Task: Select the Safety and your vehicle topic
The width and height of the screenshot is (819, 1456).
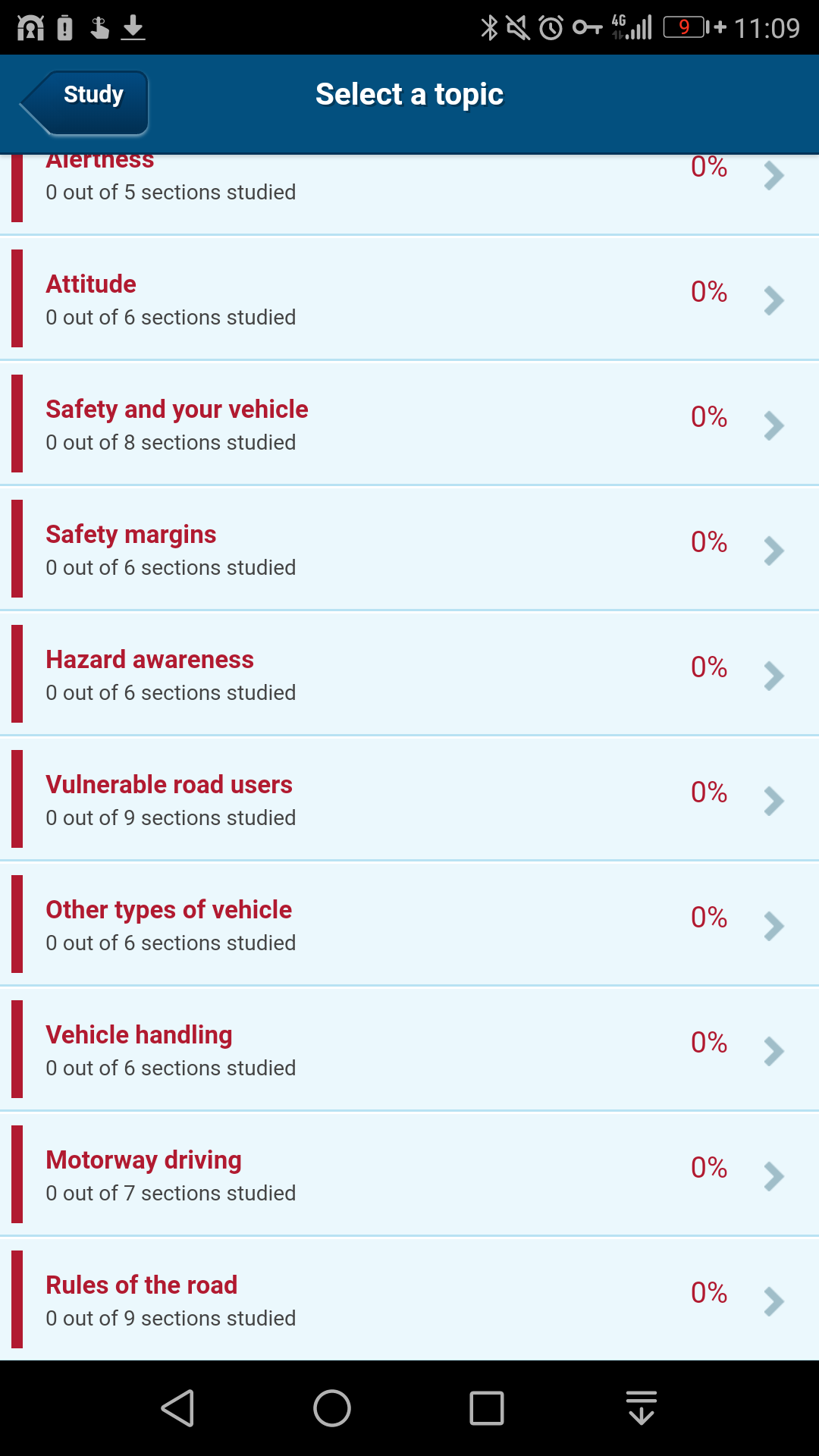Action: (x=177, y=409)
